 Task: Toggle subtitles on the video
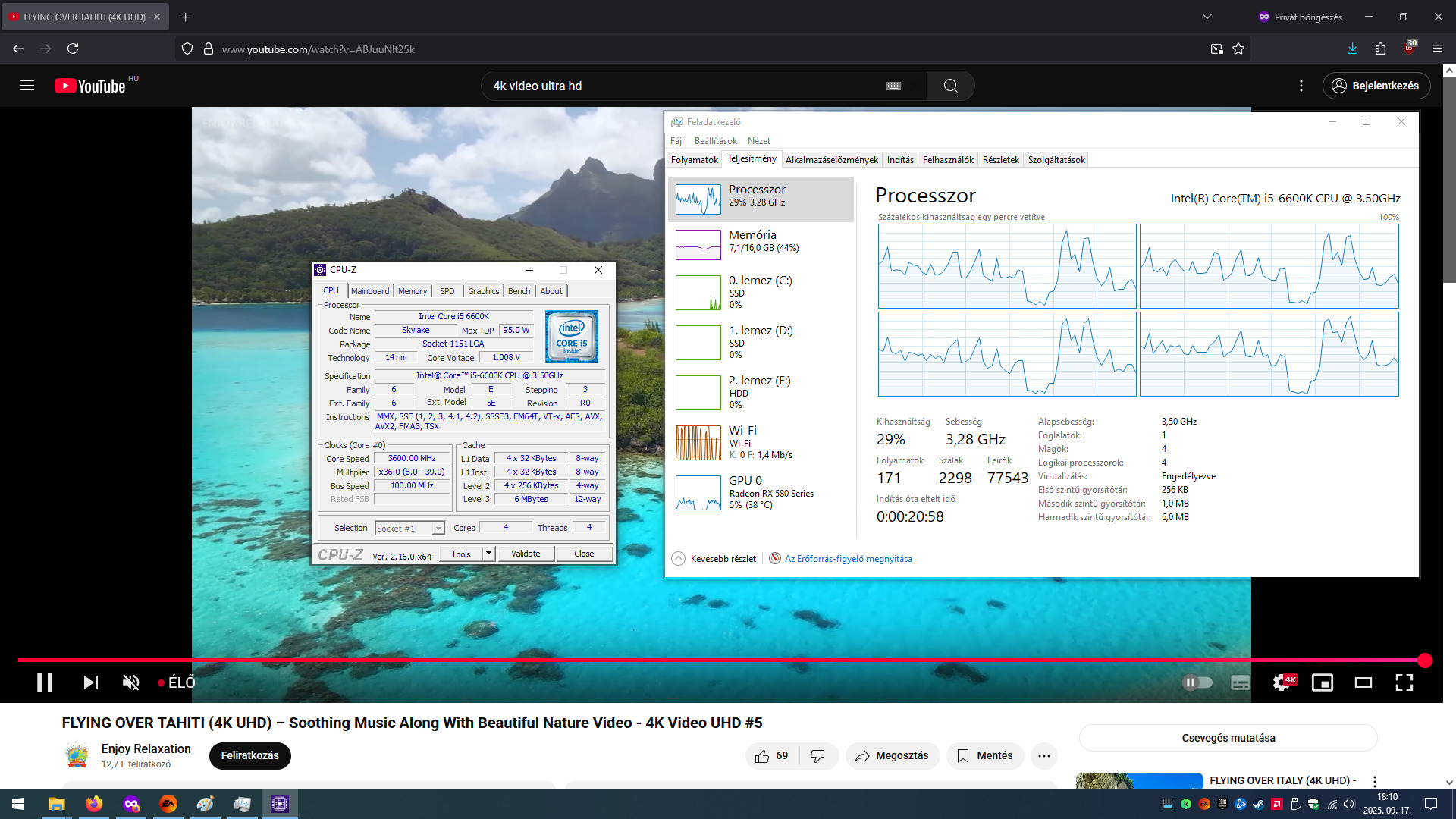coord(1241,682)
